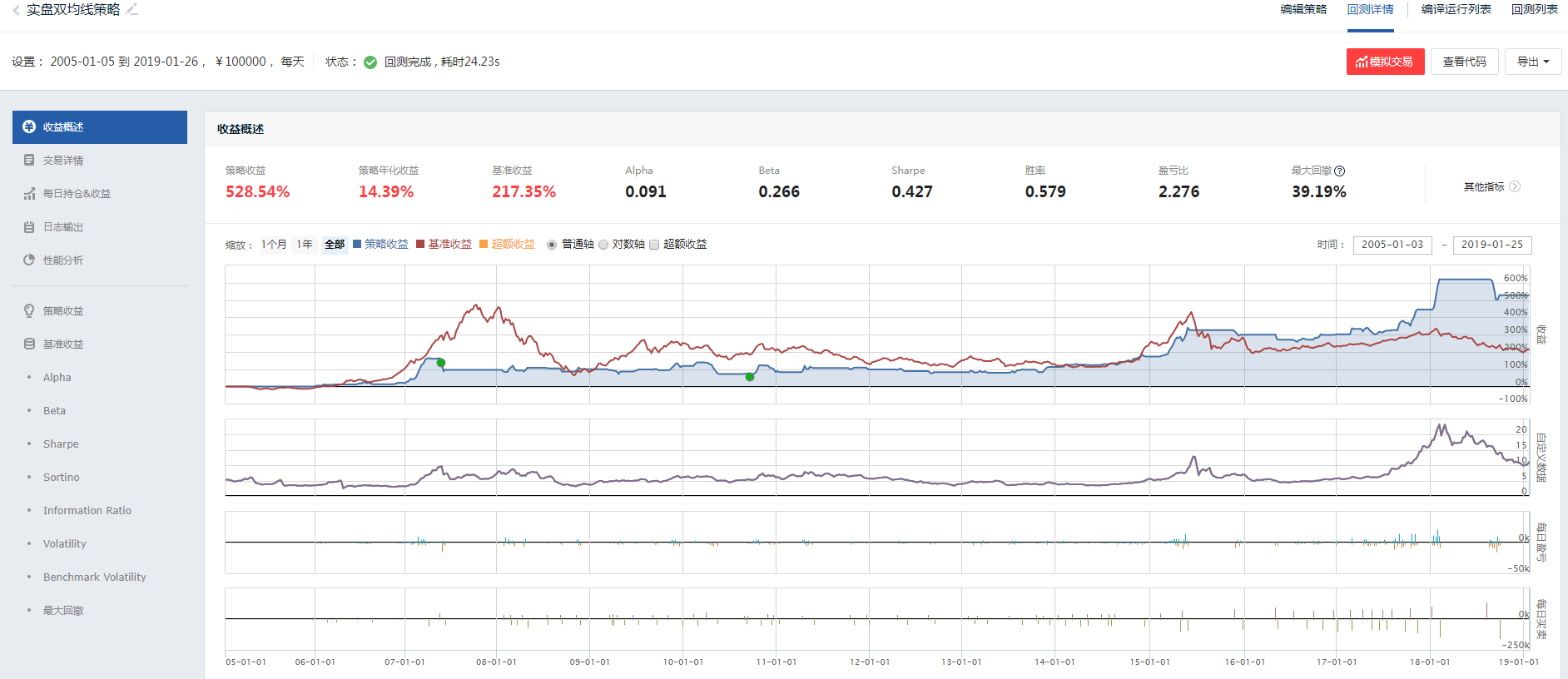
Task: Click the 查看代码 button
Action: pos(1465,62)
